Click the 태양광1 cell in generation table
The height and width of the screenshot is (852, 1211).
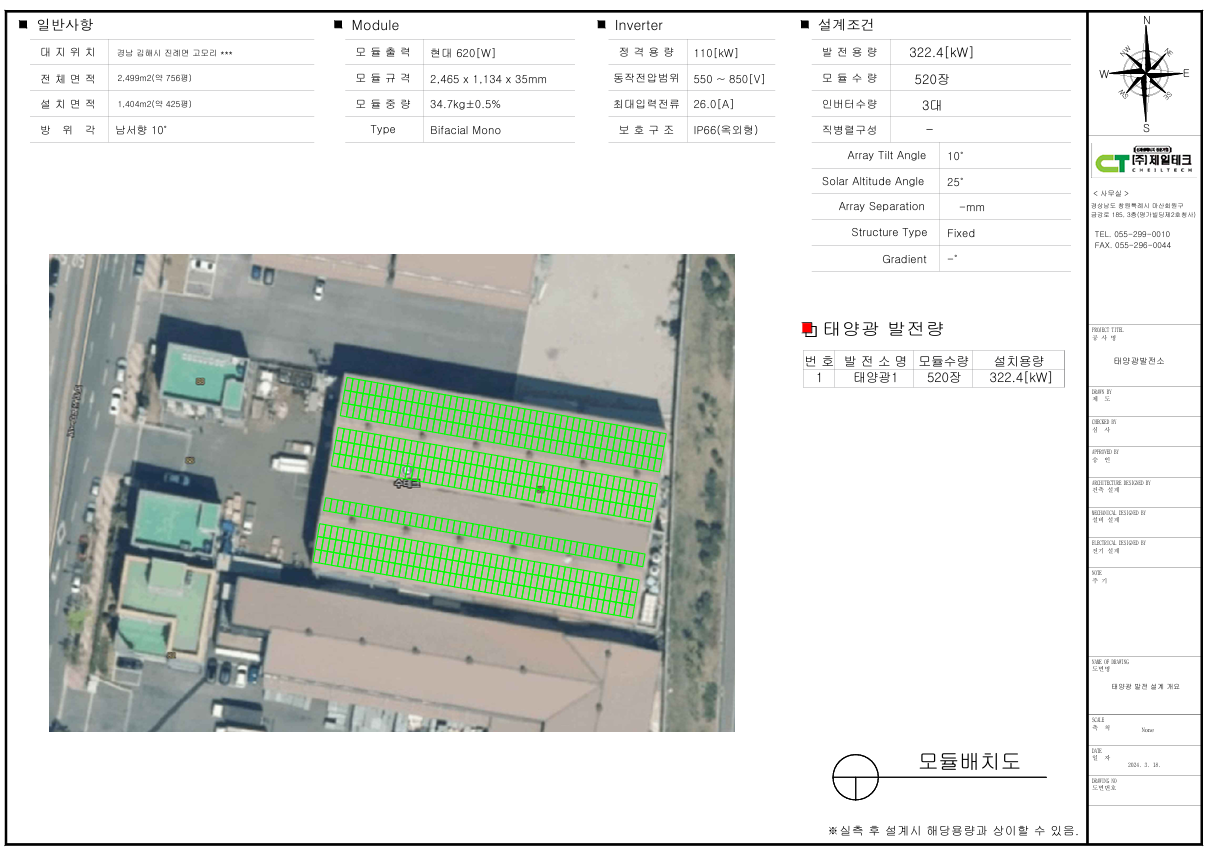coord(877,378)
